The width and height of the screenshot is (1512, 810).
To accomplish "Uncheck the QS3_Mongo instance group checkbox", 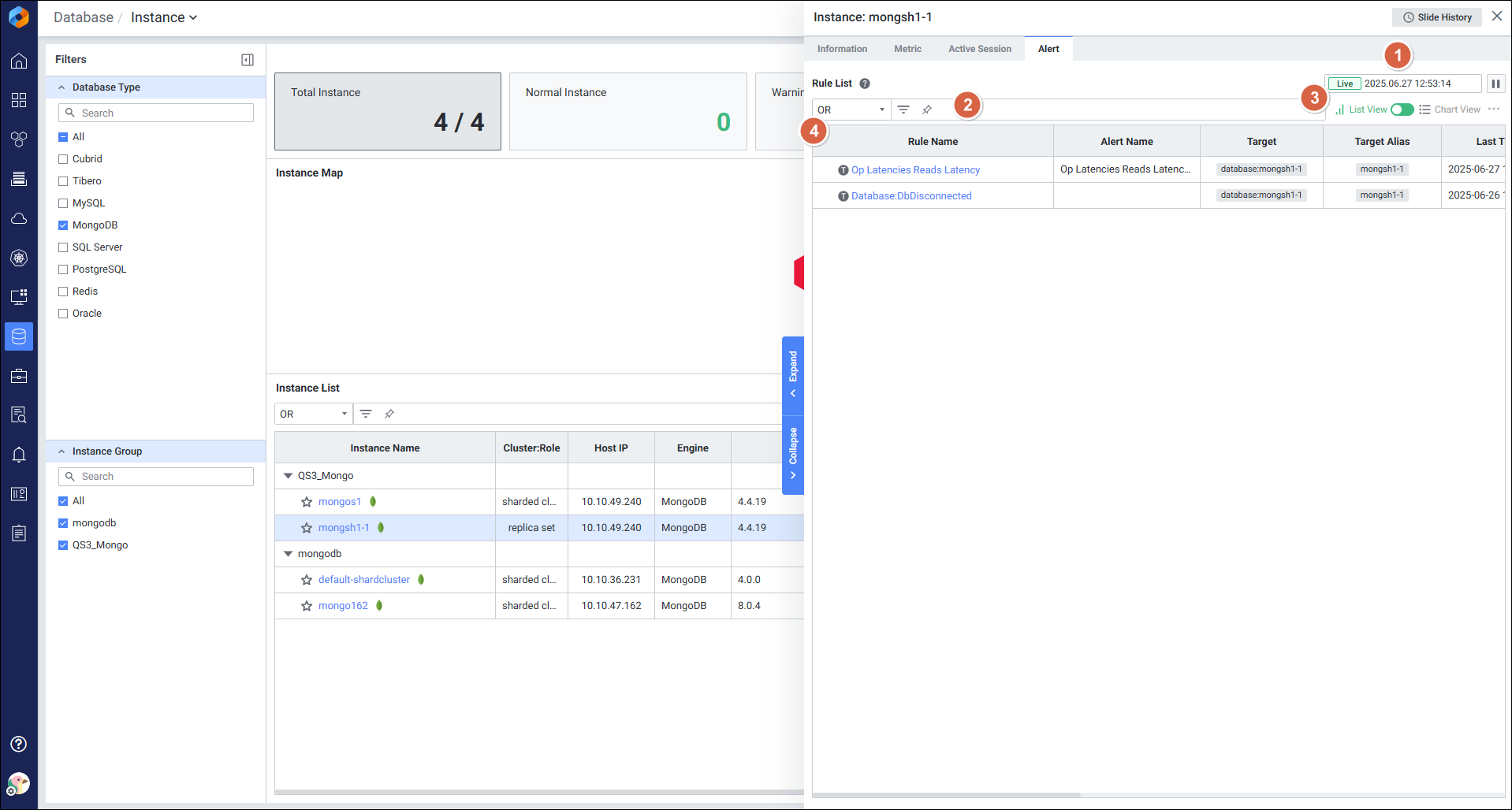I will click(x=63, y=545).
